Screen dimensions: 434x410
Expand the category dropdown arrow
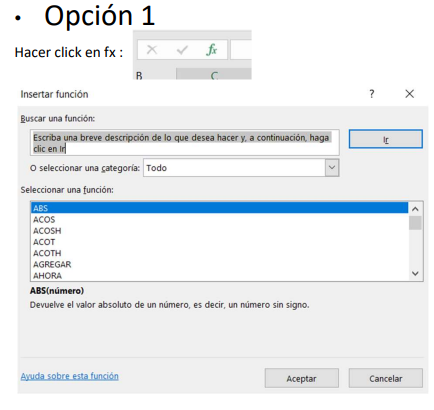coord(332,168)
